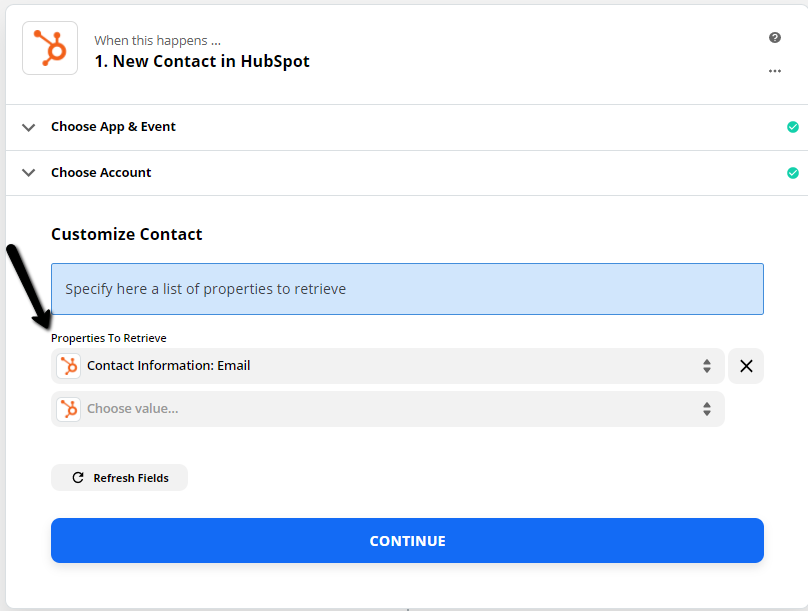The image size is (808, 611).
Task: Expand the Choose App & Event chevron
Action: coord(29,127)
